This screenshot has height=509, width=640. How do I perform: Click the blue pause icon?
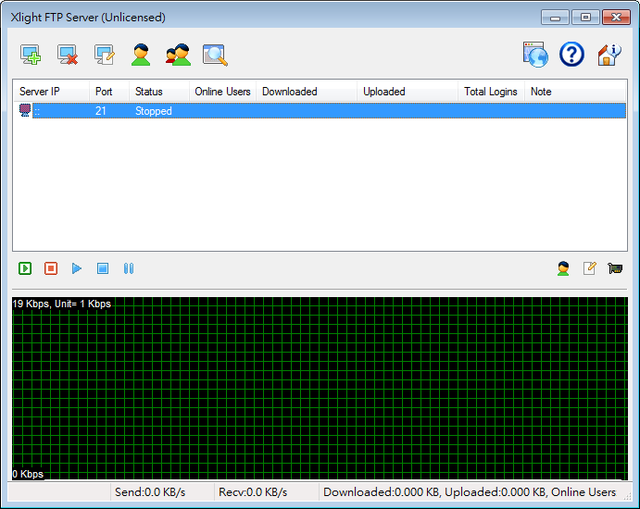pos(129,269)
